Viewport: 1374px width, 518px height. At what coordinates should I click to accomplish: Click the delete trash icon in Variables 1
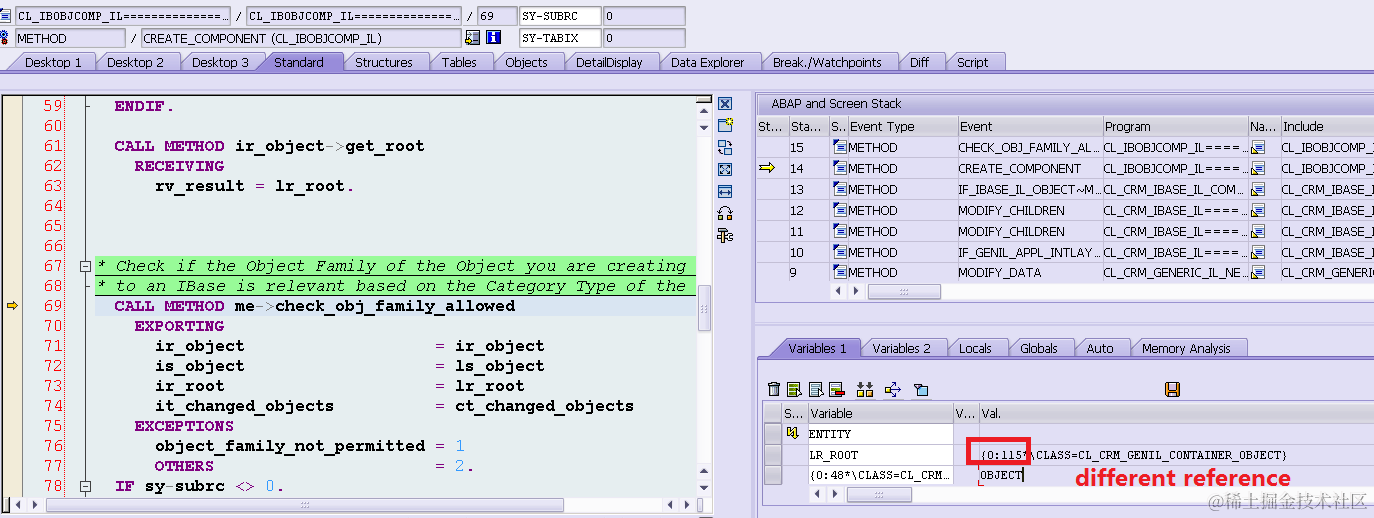coord(773,389)
